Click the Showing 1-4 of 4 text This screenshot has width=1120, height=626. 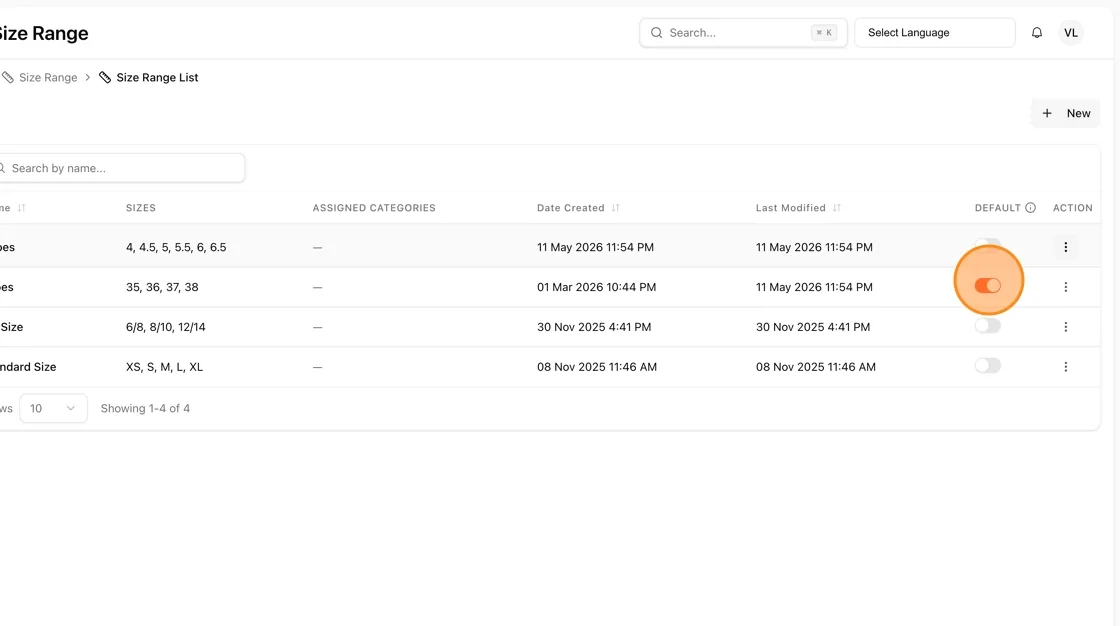pos(145,409)
